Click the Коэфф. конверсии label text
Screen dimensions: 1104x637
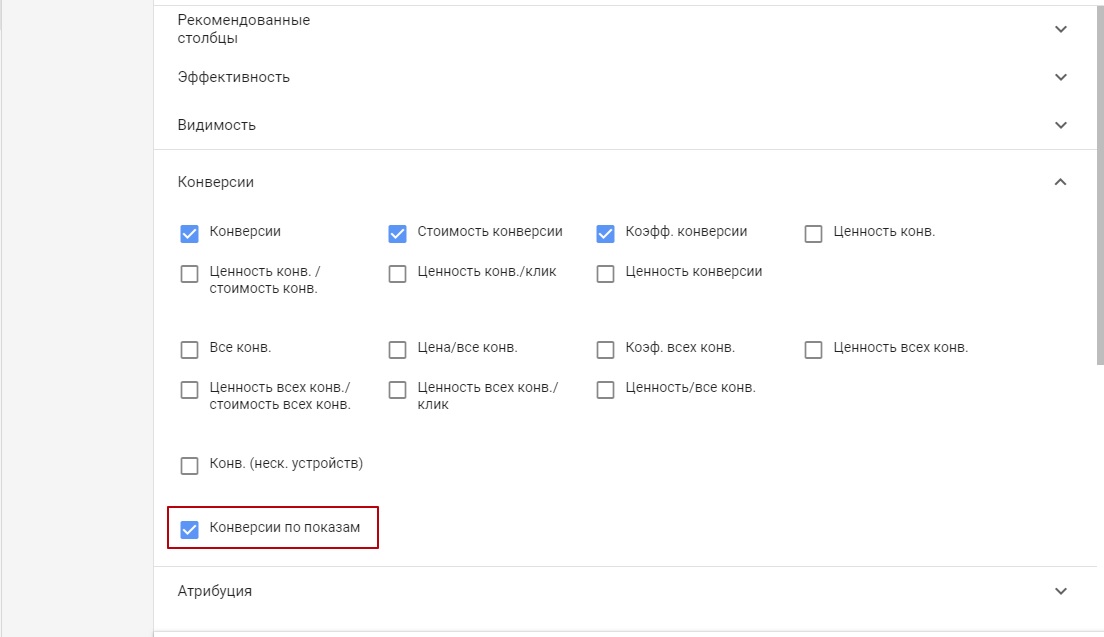686,232
